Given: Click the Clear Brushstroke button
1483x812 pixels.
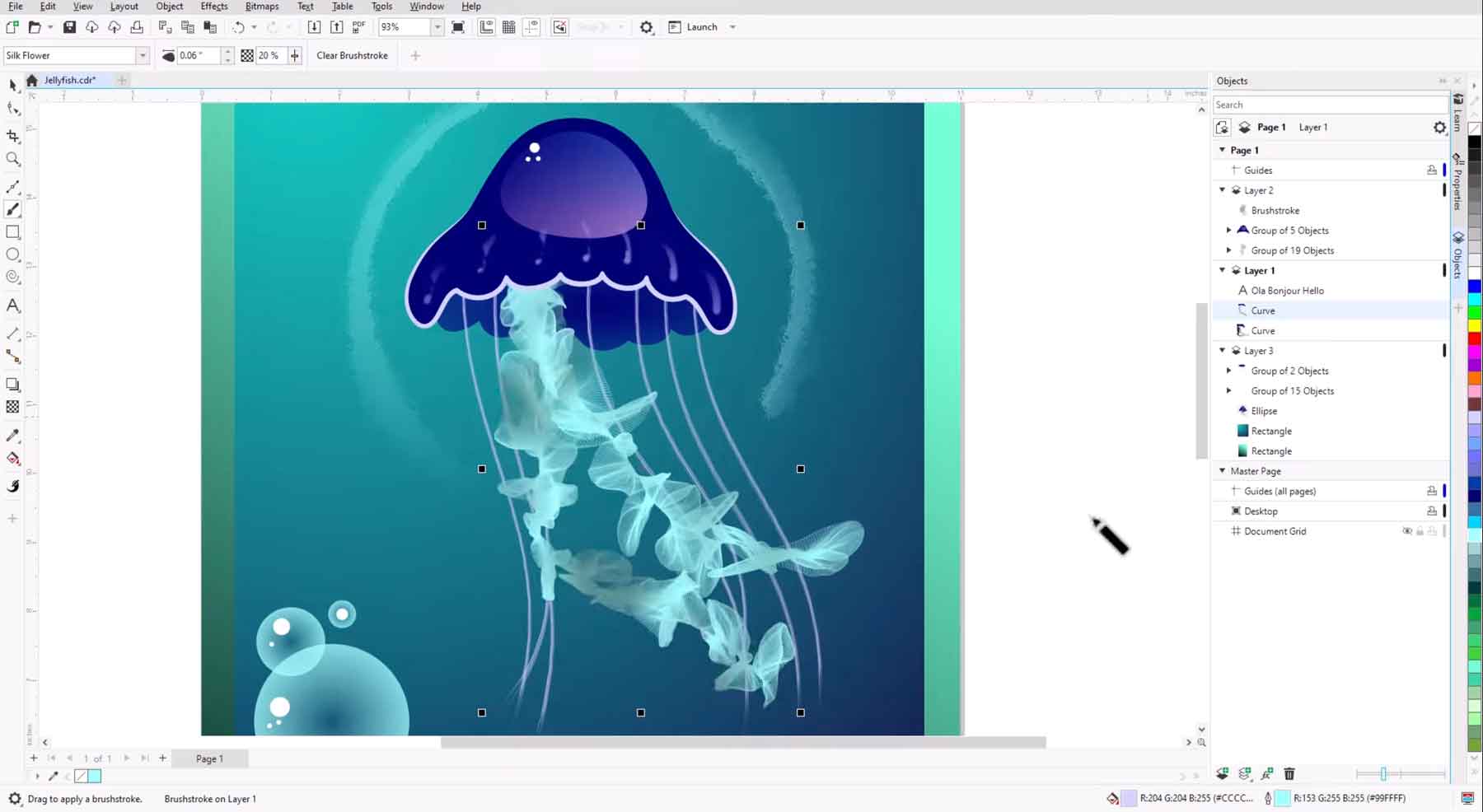Looking at the screenshot, I should pyautogui.click(x=351, y=55).
